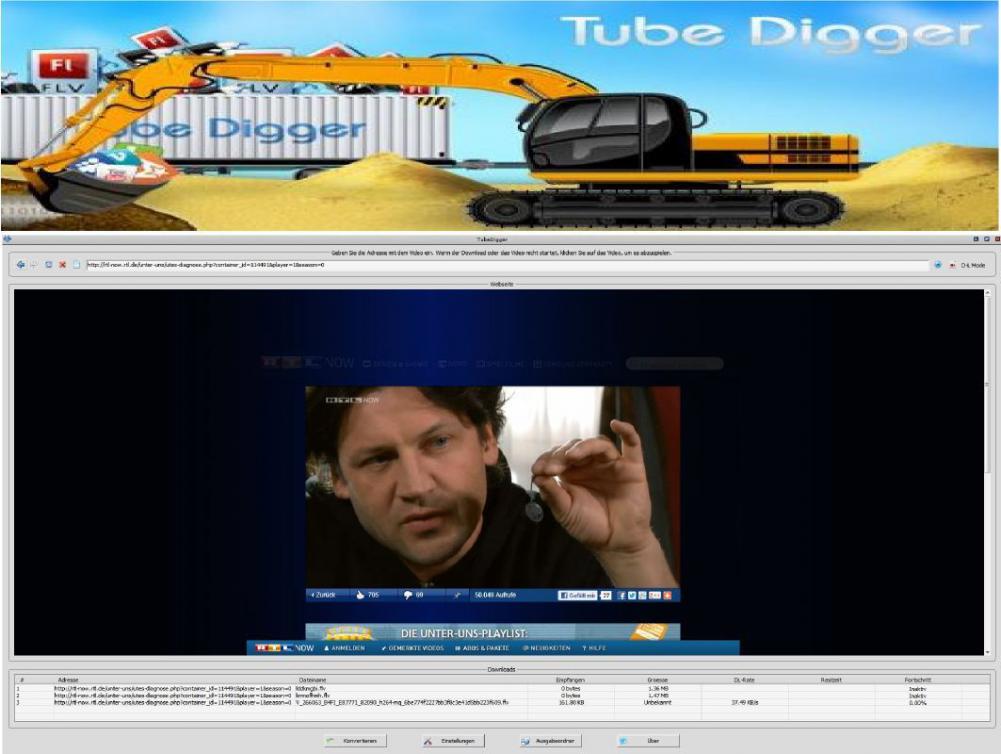Open ABOS & PAKETE in the RTL NOW bar
The width and height of the screenshot is (1001, 754).
pyautogui.click(x=485, y=646)
